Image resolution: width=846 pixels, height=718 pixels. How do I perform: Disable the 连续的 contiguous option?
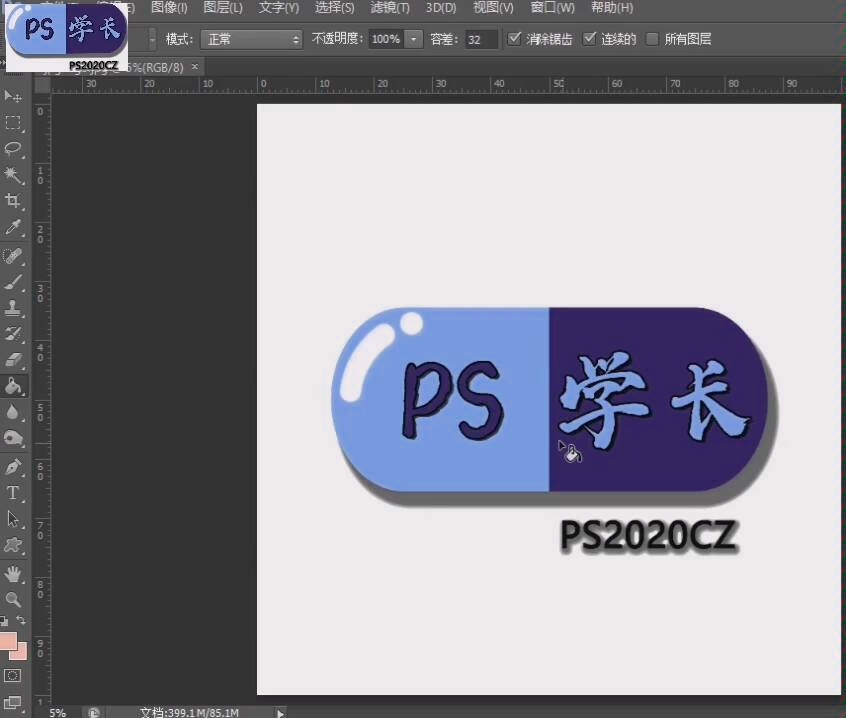pos(590,38)
